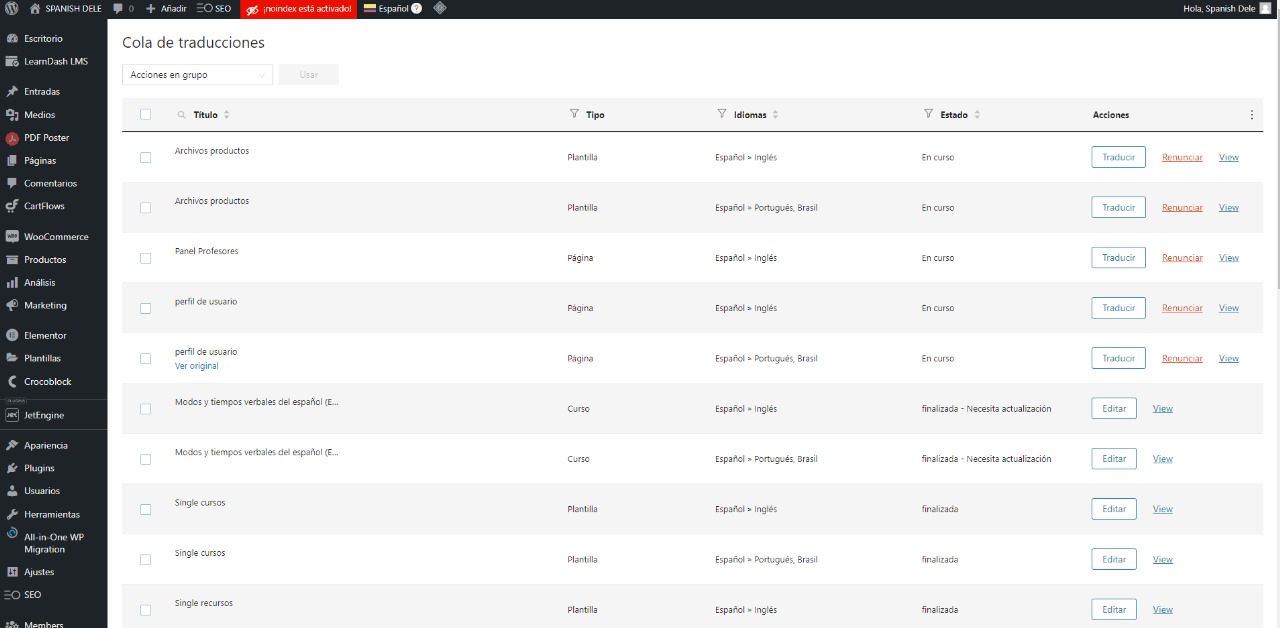Sort by the Idiomas column arrows

(775, 115)
